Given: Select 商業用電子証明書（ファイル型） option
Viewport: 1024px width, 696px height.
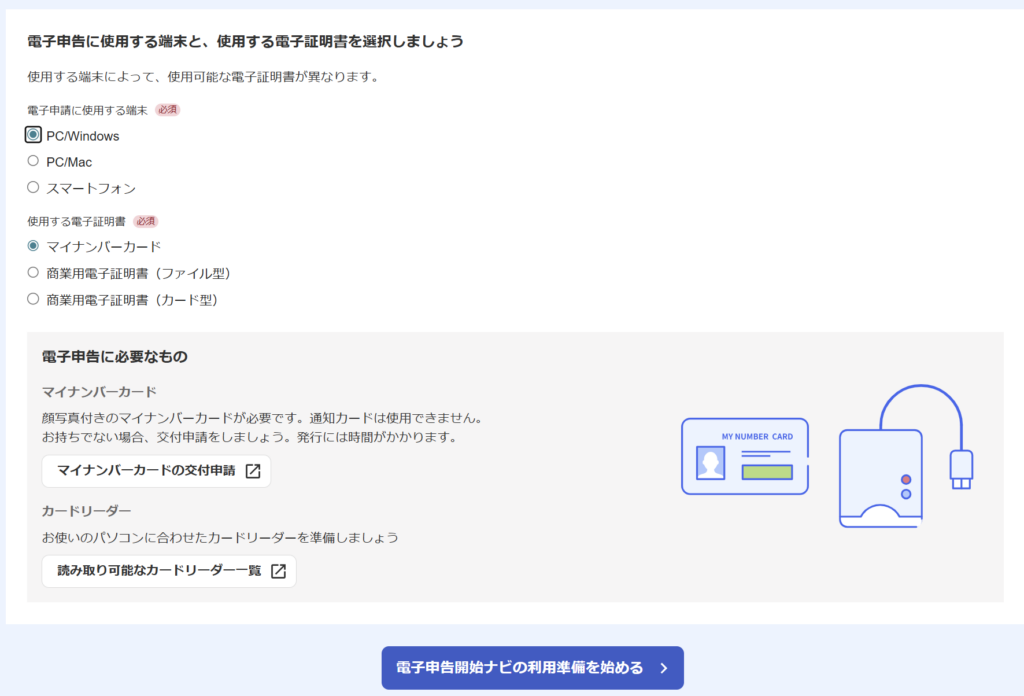Looking at the screenshot, I should [34, 272].
